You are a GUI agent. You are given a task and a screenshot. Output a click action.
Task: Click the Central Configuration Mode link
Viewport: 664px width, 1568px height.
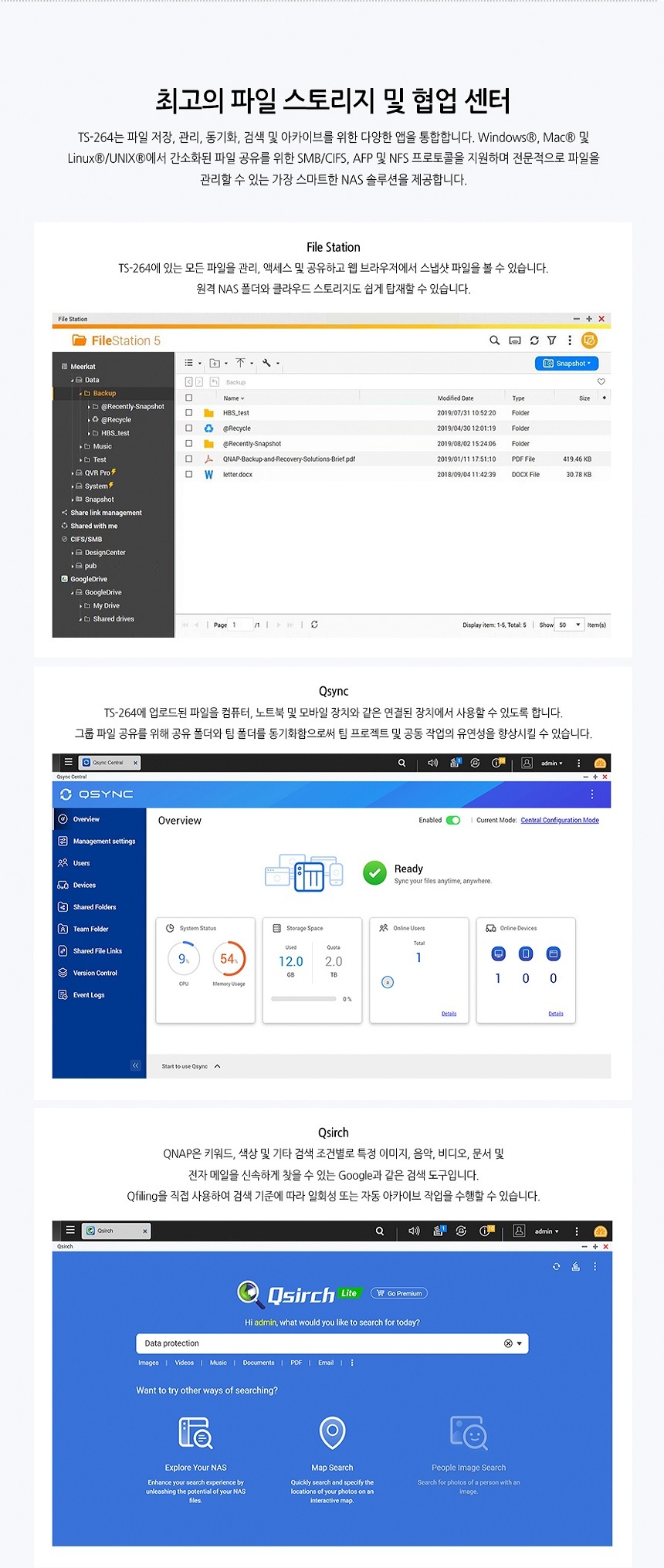(x=559, y=820)
